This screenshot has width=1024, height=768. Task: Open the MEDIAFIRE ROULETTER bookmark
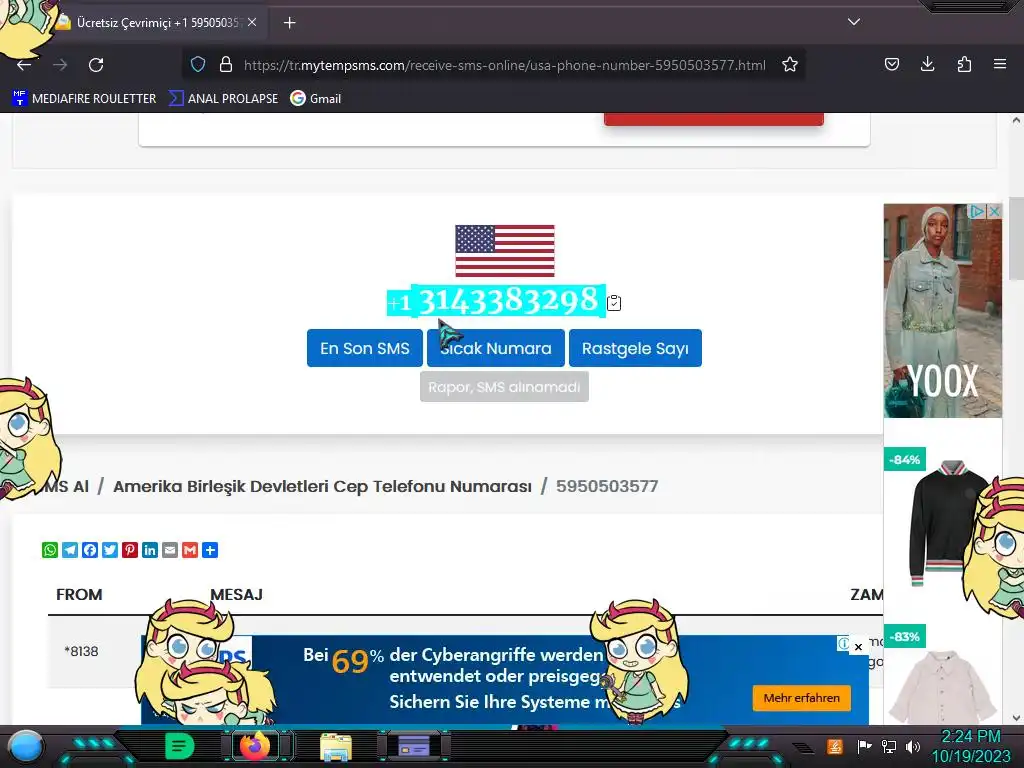pos(84,99)
